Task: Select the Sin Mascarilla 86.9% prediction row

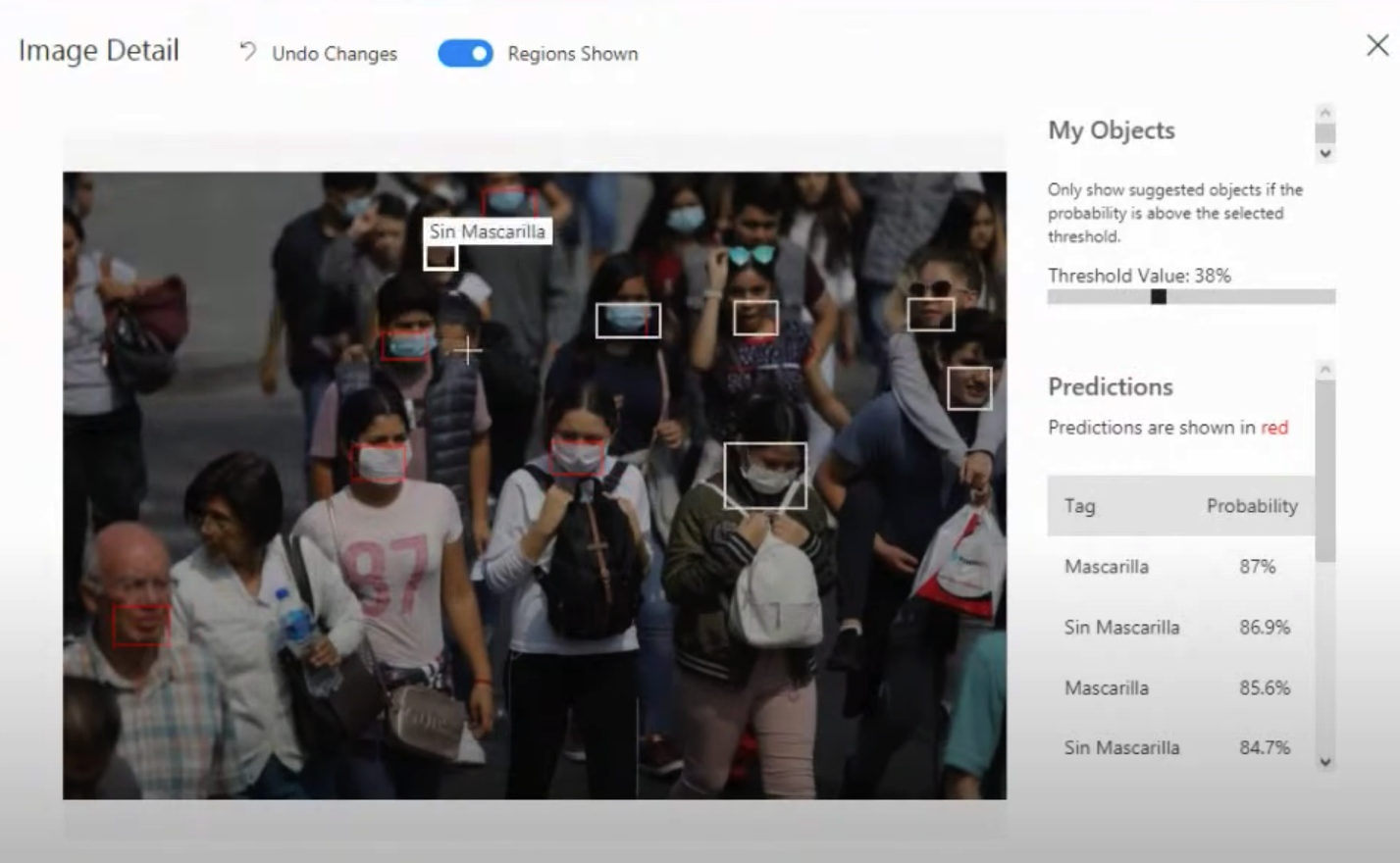Action: 1179,628
